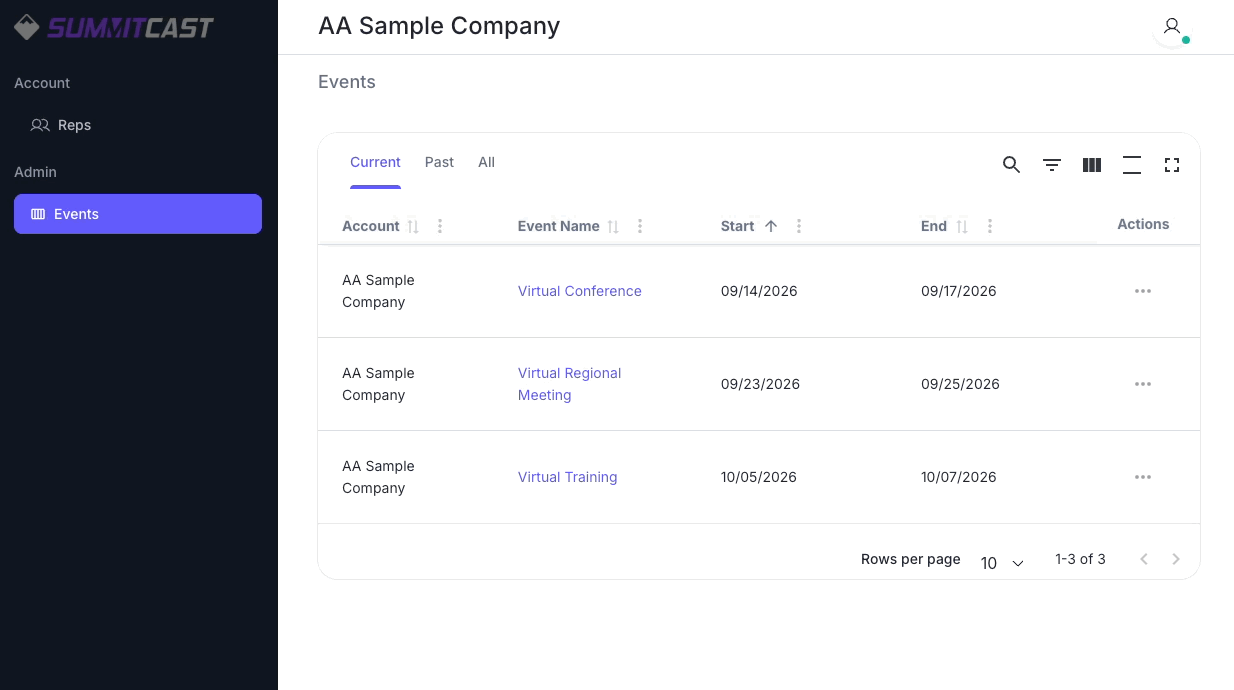The height and width of the screenshot is (690, 1234).
Task: Open End column options menu
Action: click(990, 226)
